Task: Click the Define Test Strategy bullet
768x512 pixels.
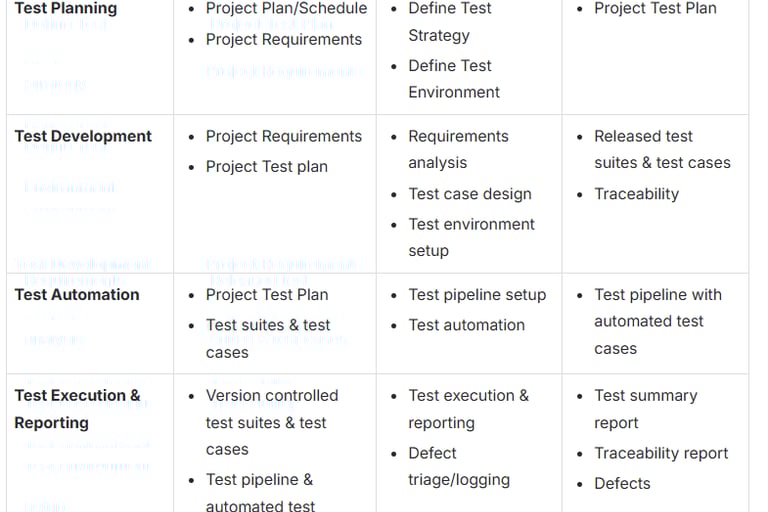Action: click(x=450, y=21)
